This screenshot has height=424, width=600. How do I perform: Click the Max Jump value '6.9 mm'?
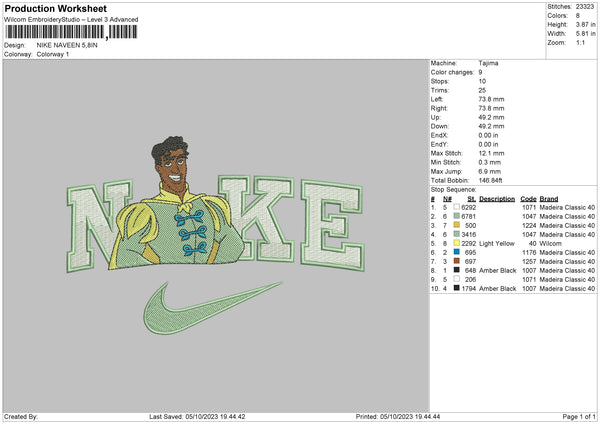point(490,171)
